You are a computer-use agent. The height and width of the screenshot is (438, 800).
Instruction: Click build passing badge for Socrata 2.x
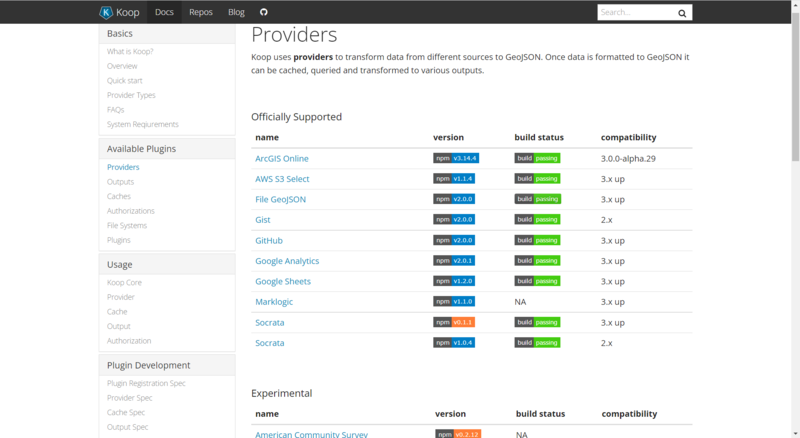coord(537,343)
